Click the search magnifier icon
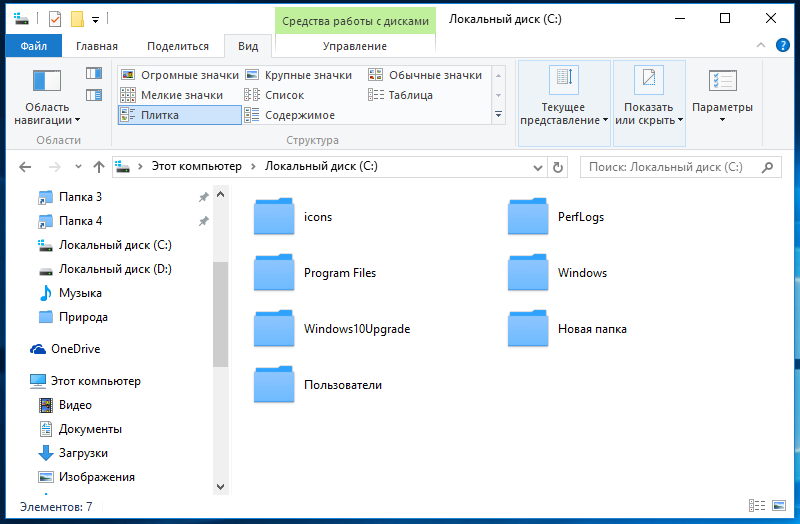Image resolution: width=800 pixels, height=524 pixels. (767, 167)
